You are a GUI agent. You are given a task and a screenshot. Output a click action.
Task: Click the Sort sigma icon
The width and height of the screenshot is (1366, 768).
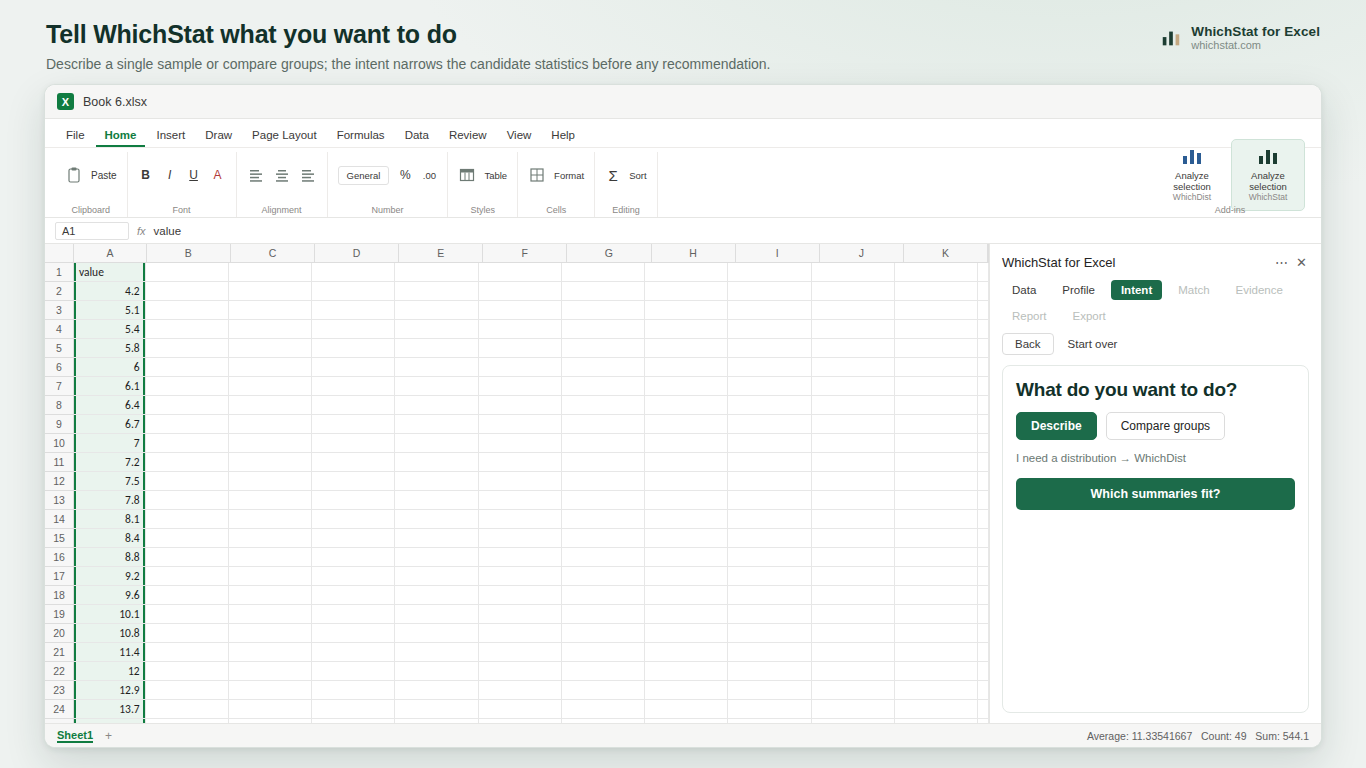point(613,175)
